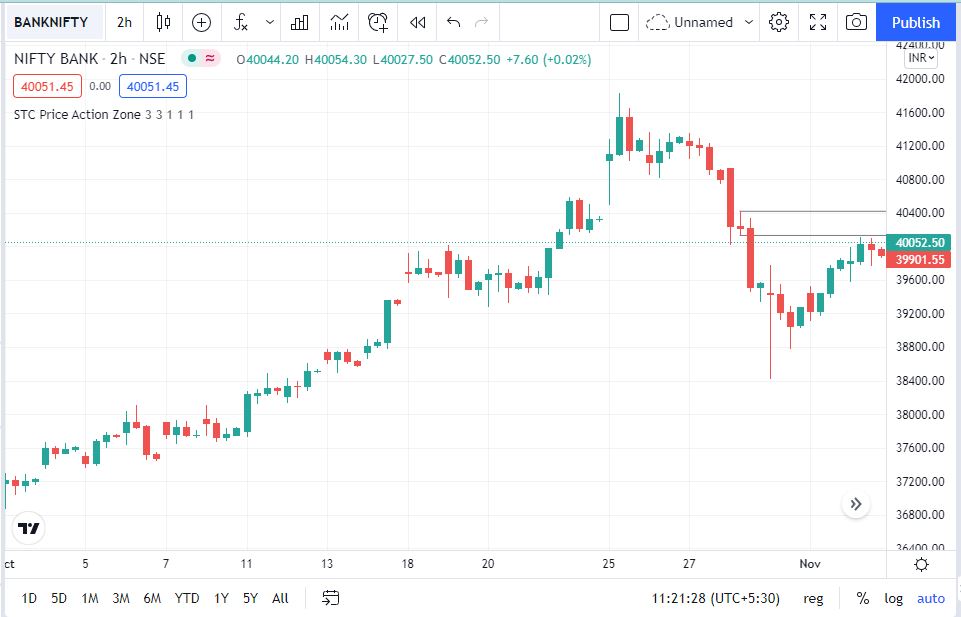Click the compare or add symbol icon
Screen dimensions: 961x617
pyautogui.click(x=202, y=22)
